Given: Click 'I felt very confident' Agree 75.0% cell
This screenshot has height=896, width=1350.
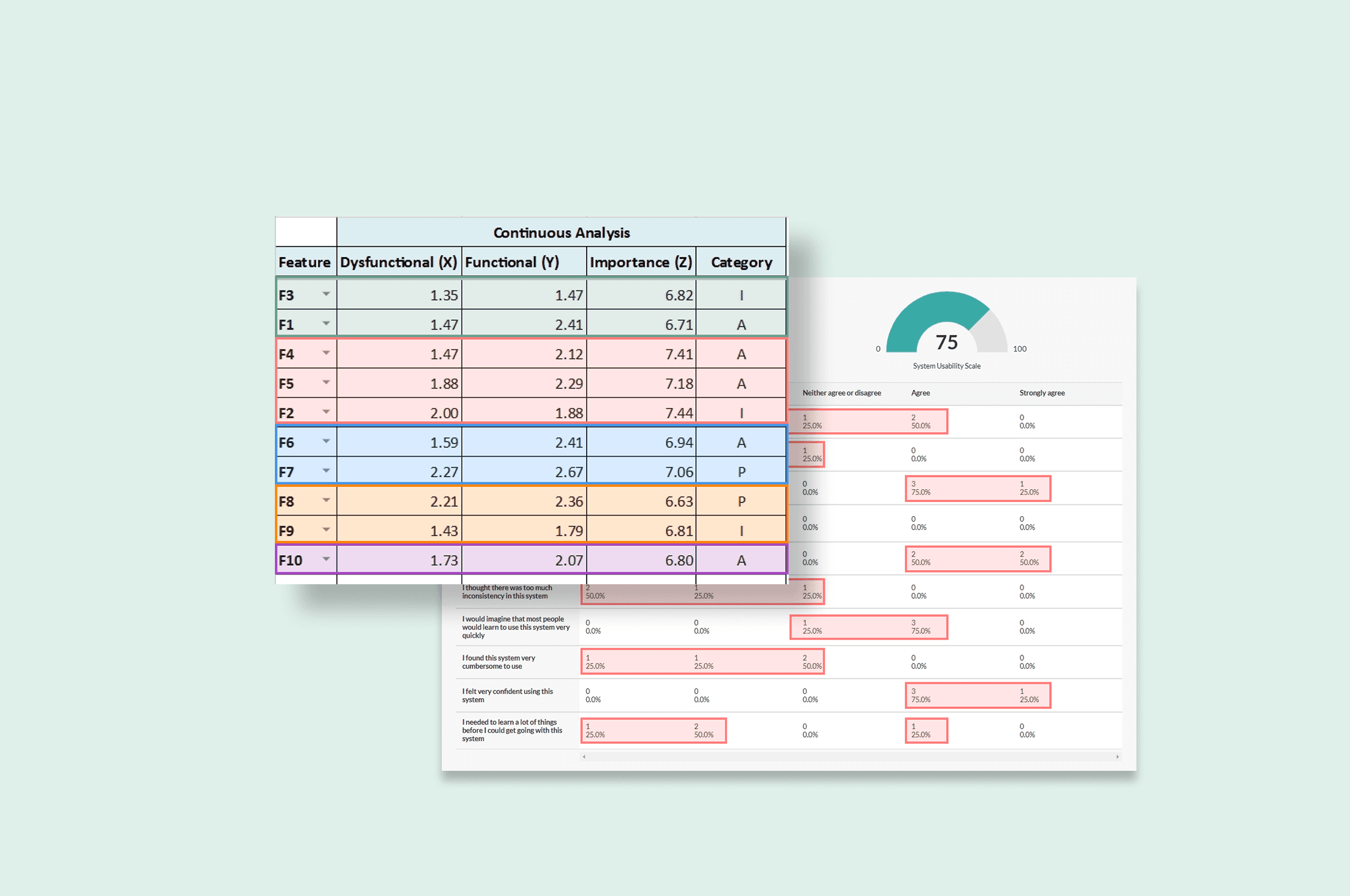Looking at the screenshot, I should (920, 695).
